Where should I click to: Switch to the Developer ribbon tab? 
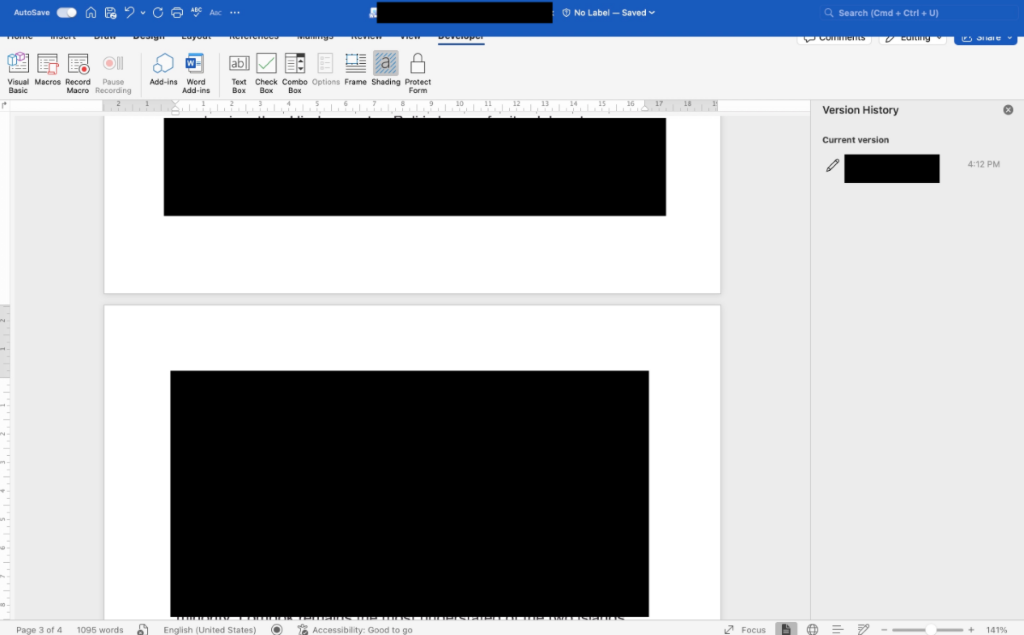click(x=461, y=37)
